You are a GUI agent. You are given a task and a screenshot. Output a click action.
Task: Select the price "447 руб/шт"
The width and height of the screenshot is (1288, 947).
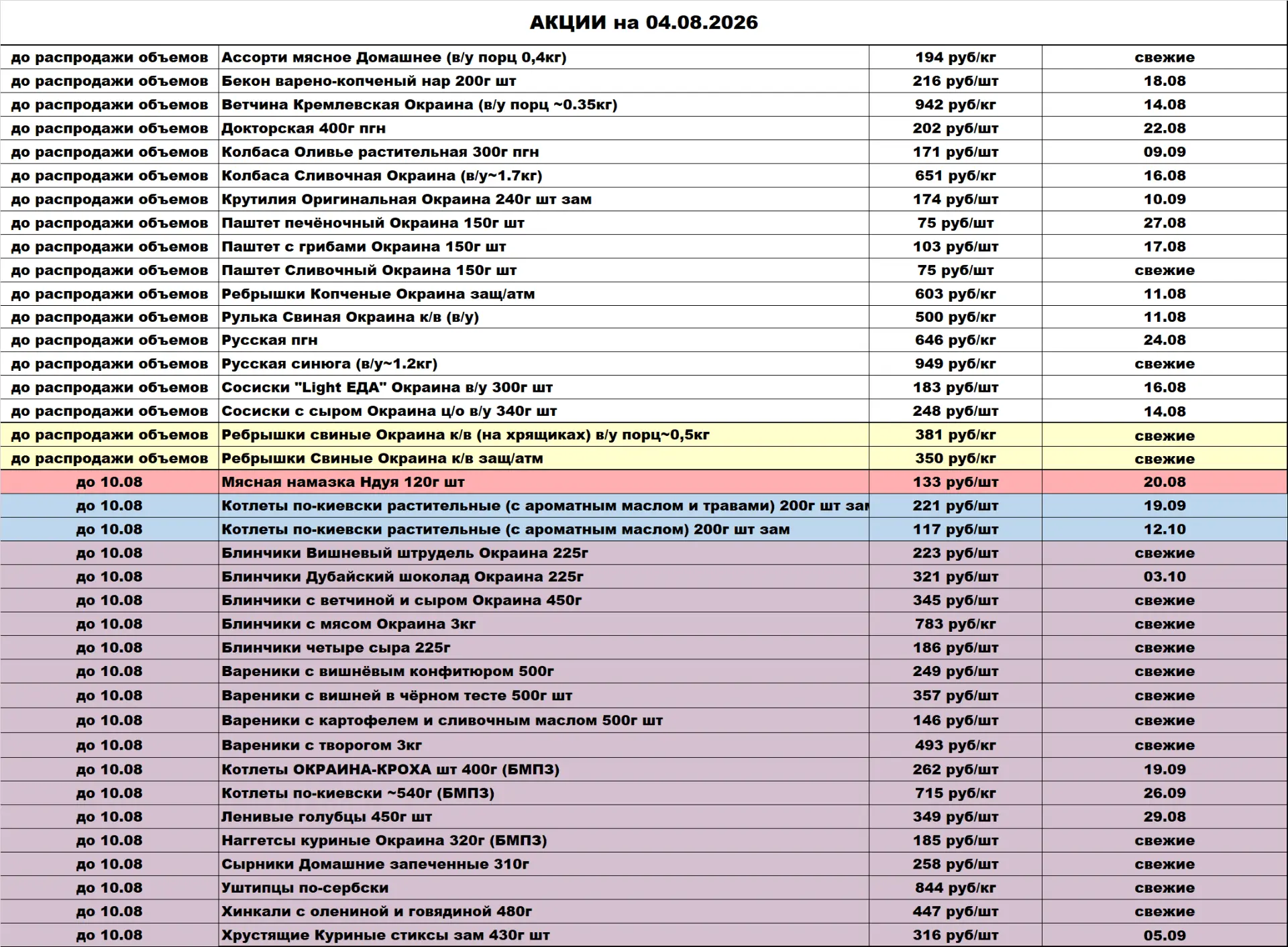[955, 911]
